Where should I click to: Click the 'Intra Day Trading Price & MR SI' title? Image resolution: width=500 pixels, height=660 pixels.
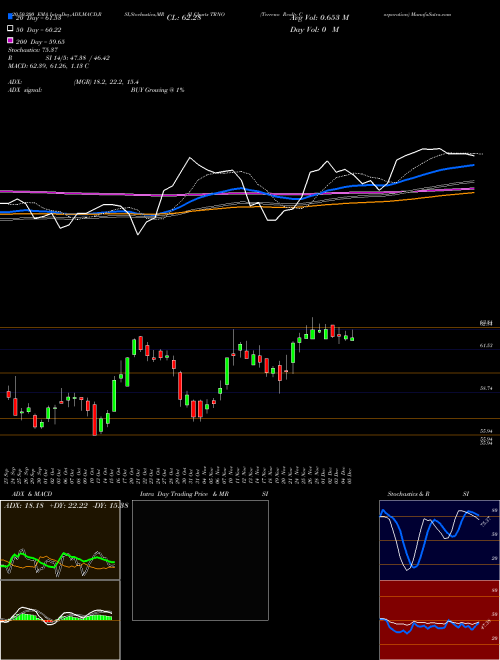tap(204, 494)
